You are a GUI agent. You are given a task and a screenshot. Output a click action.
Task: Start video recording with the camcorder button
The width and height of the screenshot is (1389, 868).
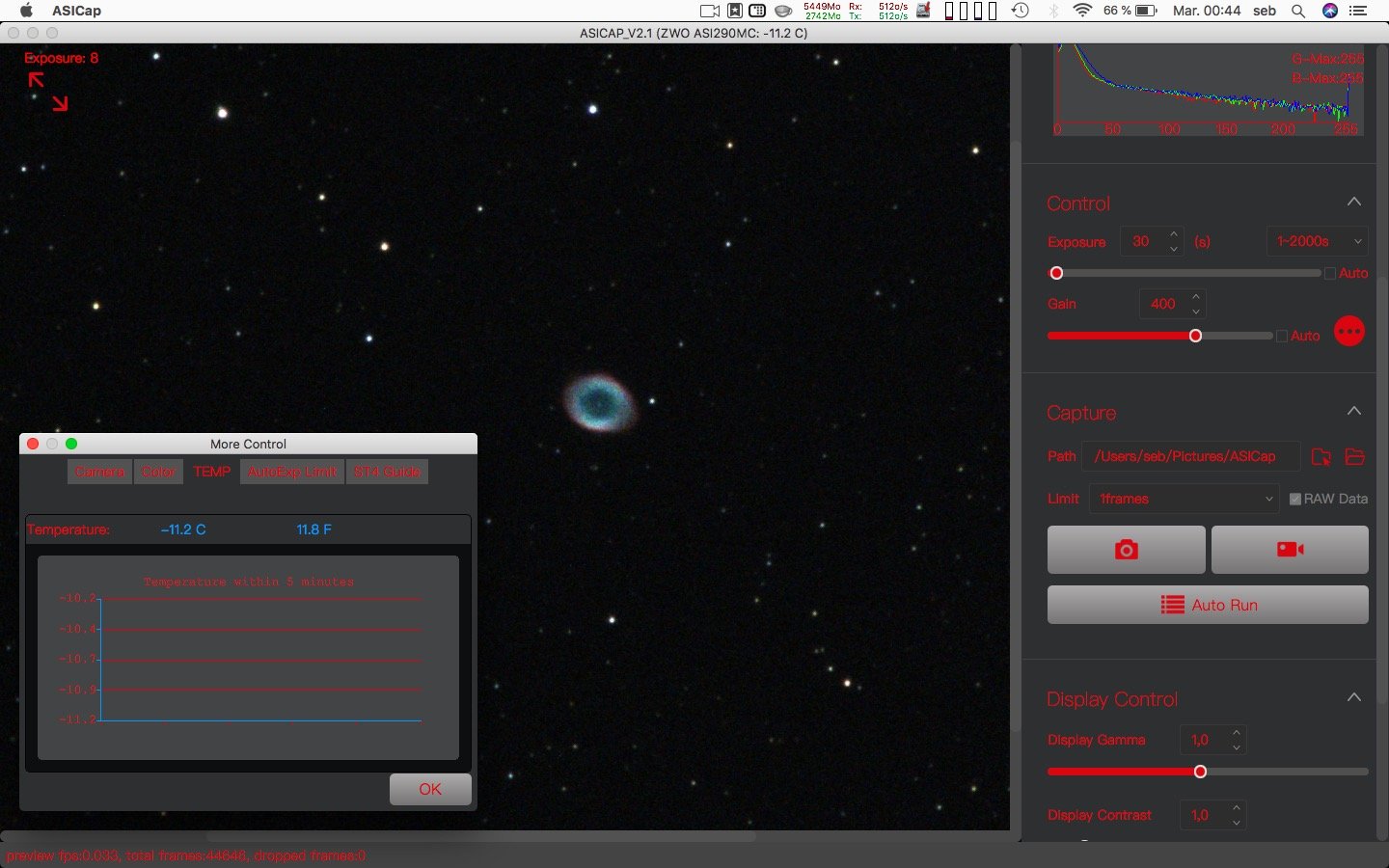pyautogui.click(x=1290, y=550)
